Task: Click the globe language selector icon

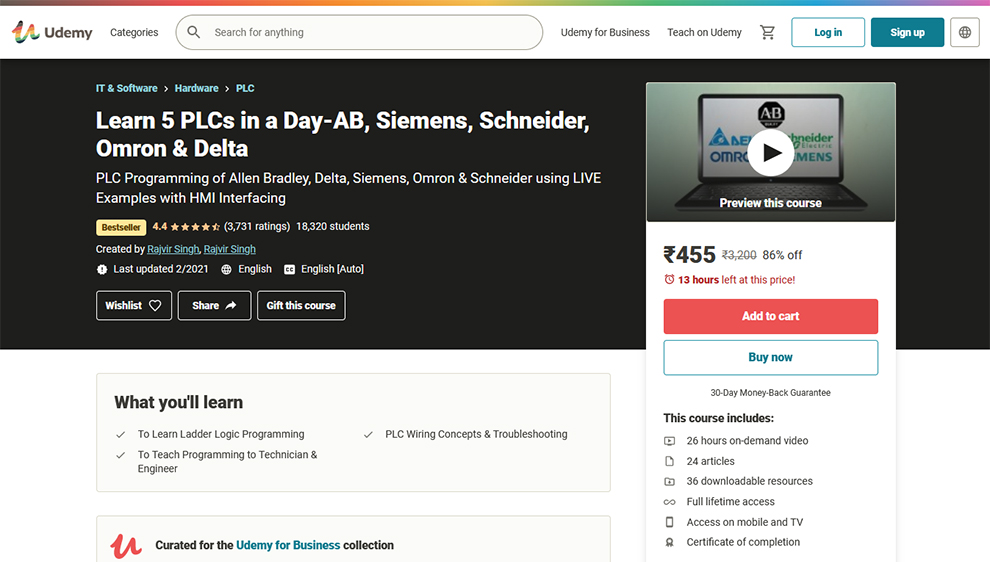Action: point(965,32)
